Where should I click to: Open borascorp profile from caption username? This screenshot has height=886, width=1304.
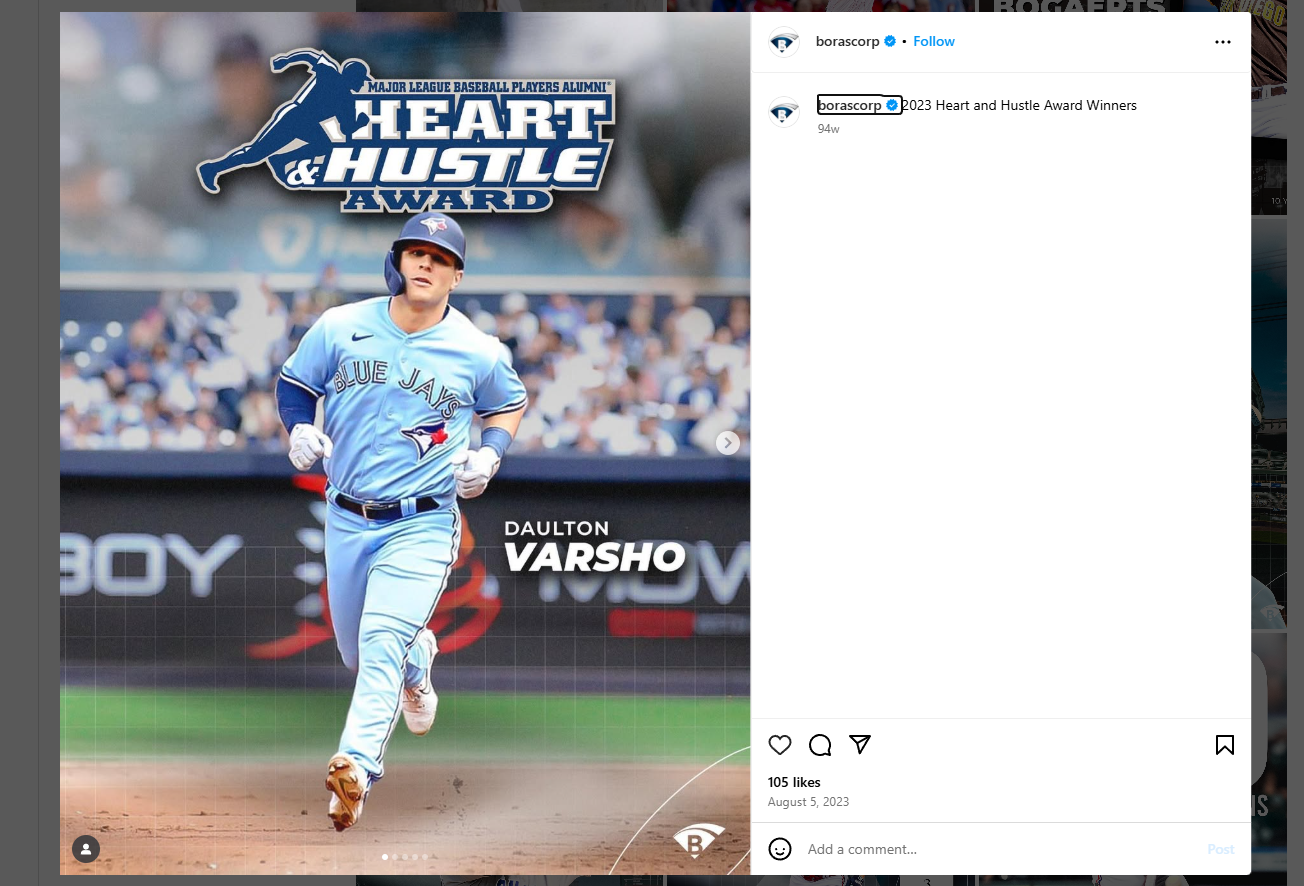pos(850,105)
